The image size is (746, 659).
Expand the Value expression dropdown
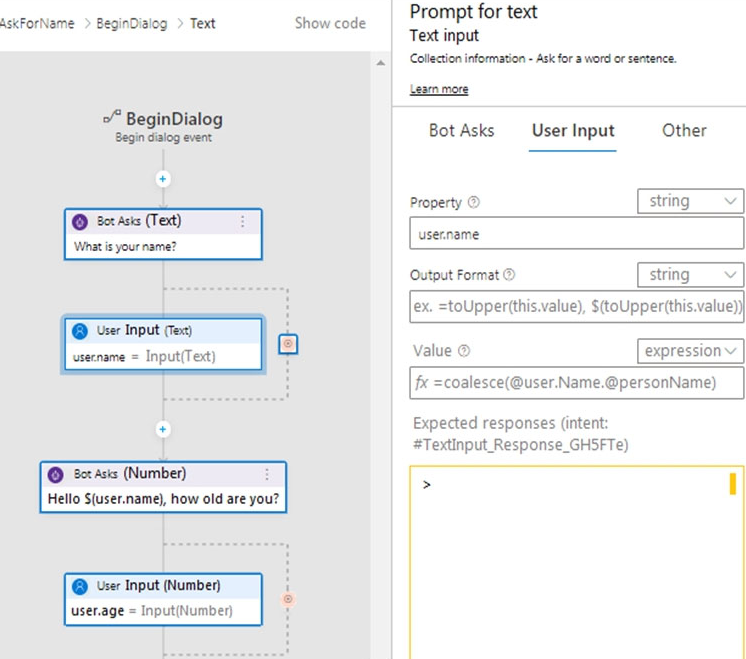[690, 351]
